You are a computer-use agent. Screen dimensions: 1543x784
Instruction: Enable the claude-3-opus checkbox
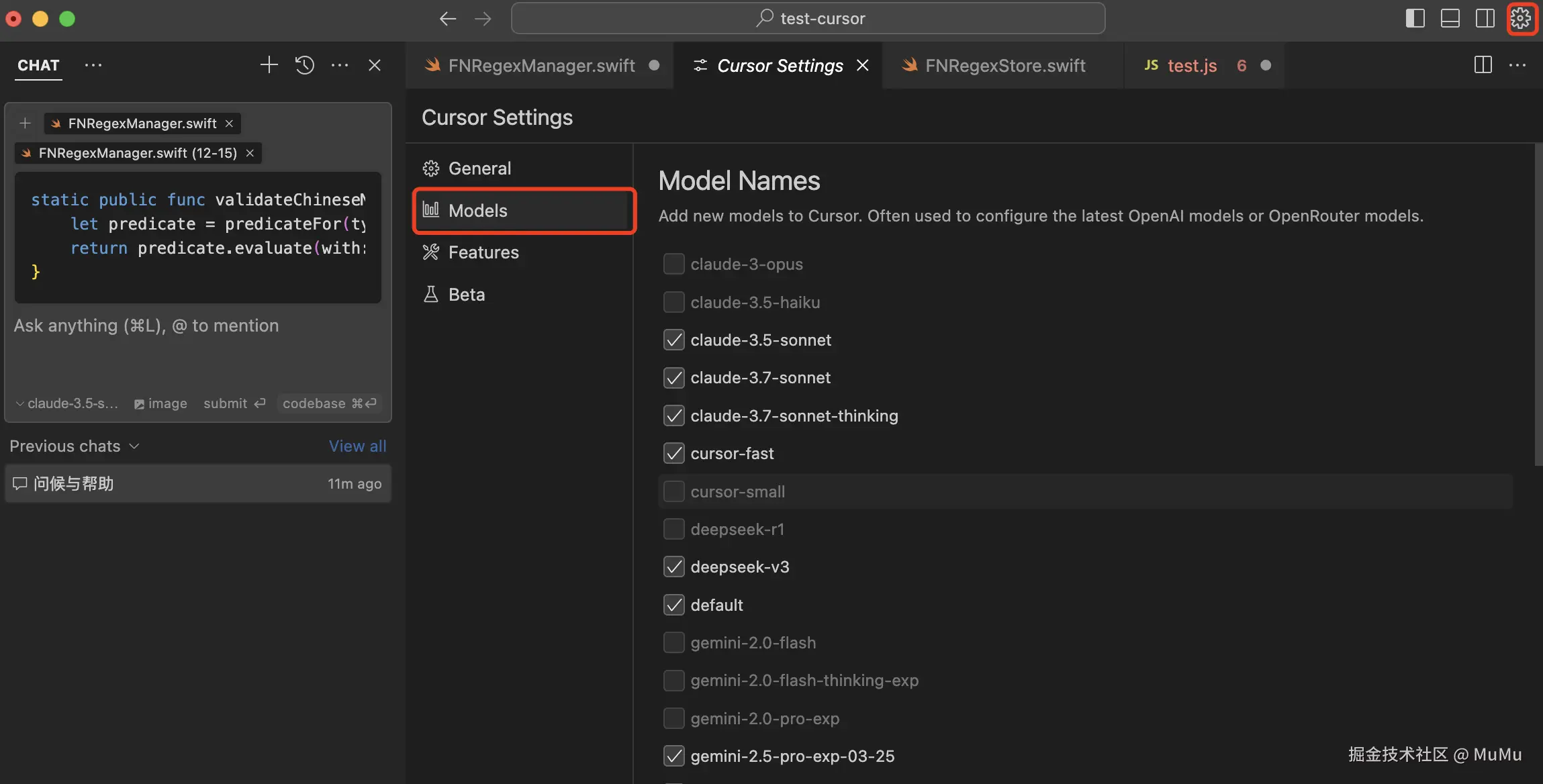(673, 264)
